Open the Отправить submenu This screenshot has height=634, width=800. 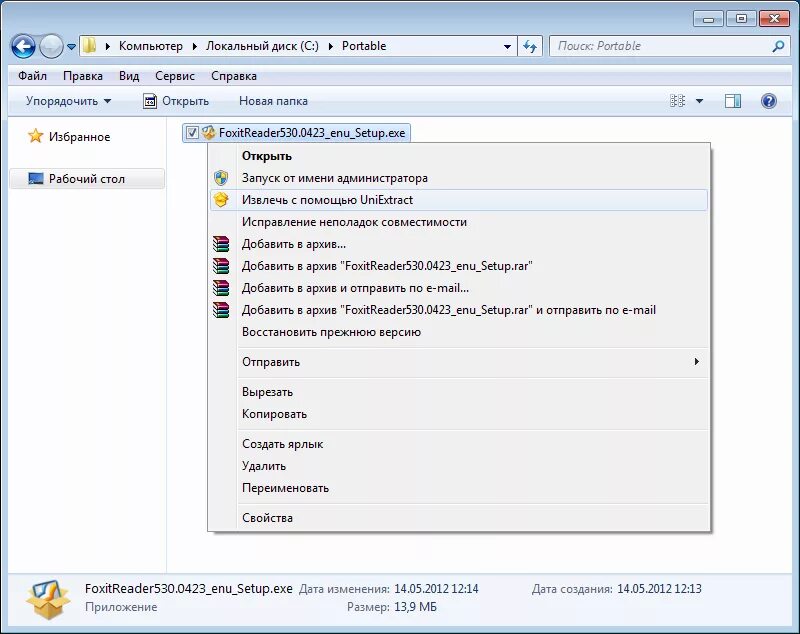[x=459, y=362]
